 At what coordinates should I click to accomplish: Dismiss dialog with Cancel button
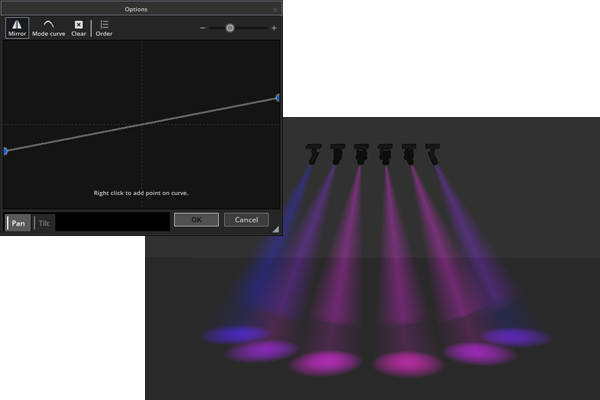pyautogui.click(x=246, y=220)
